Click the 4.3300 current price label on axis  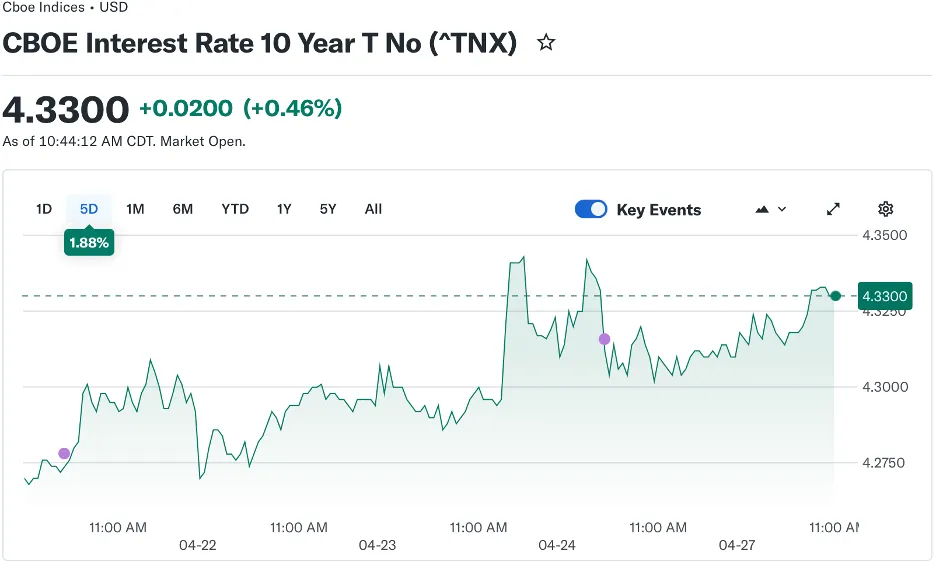(x=884, y=296)
